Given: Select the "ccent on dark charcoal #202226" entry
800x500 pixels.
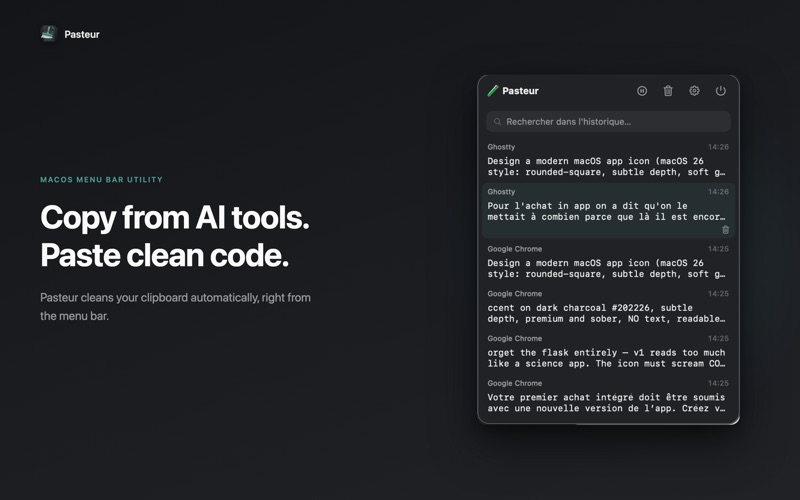Looking at the screenshot, I should coord(608,307).
